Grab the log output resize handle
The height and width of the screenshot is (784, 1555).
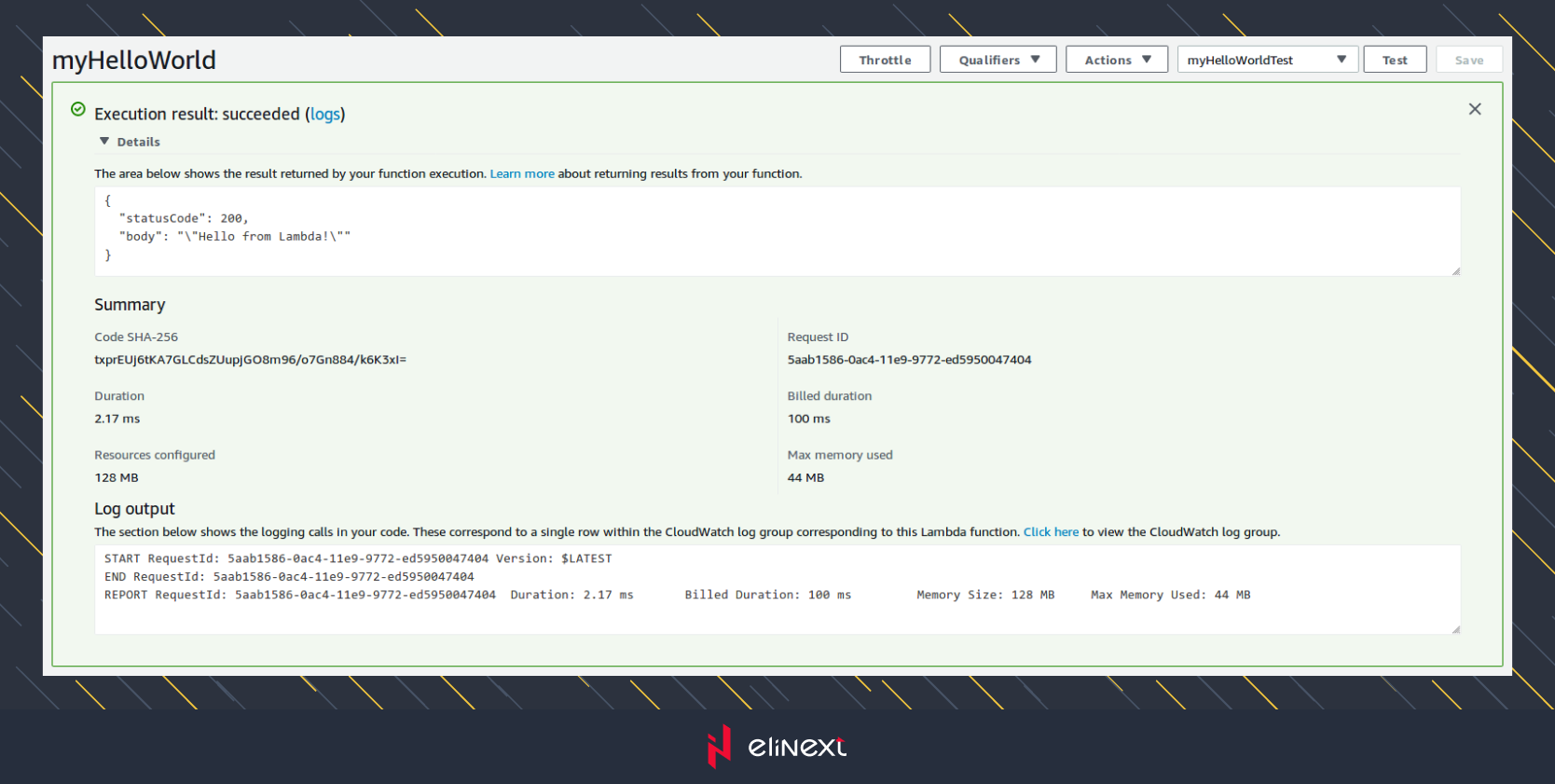click(x=1455, y=629)
